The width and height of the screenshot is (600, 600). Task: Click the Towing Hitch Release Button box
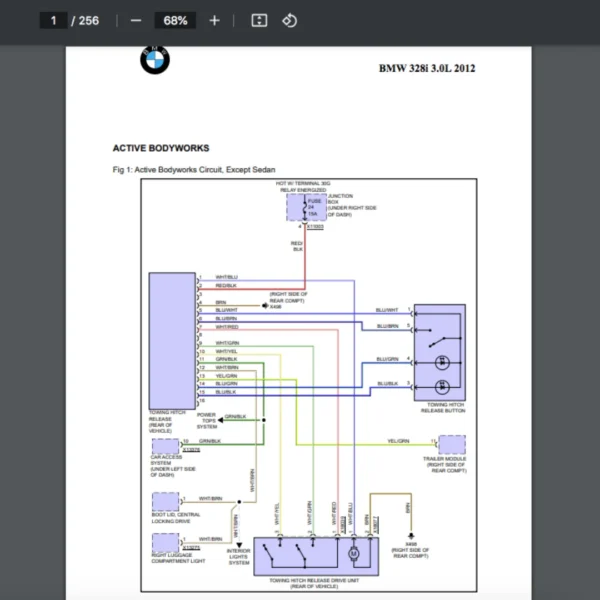438,351
